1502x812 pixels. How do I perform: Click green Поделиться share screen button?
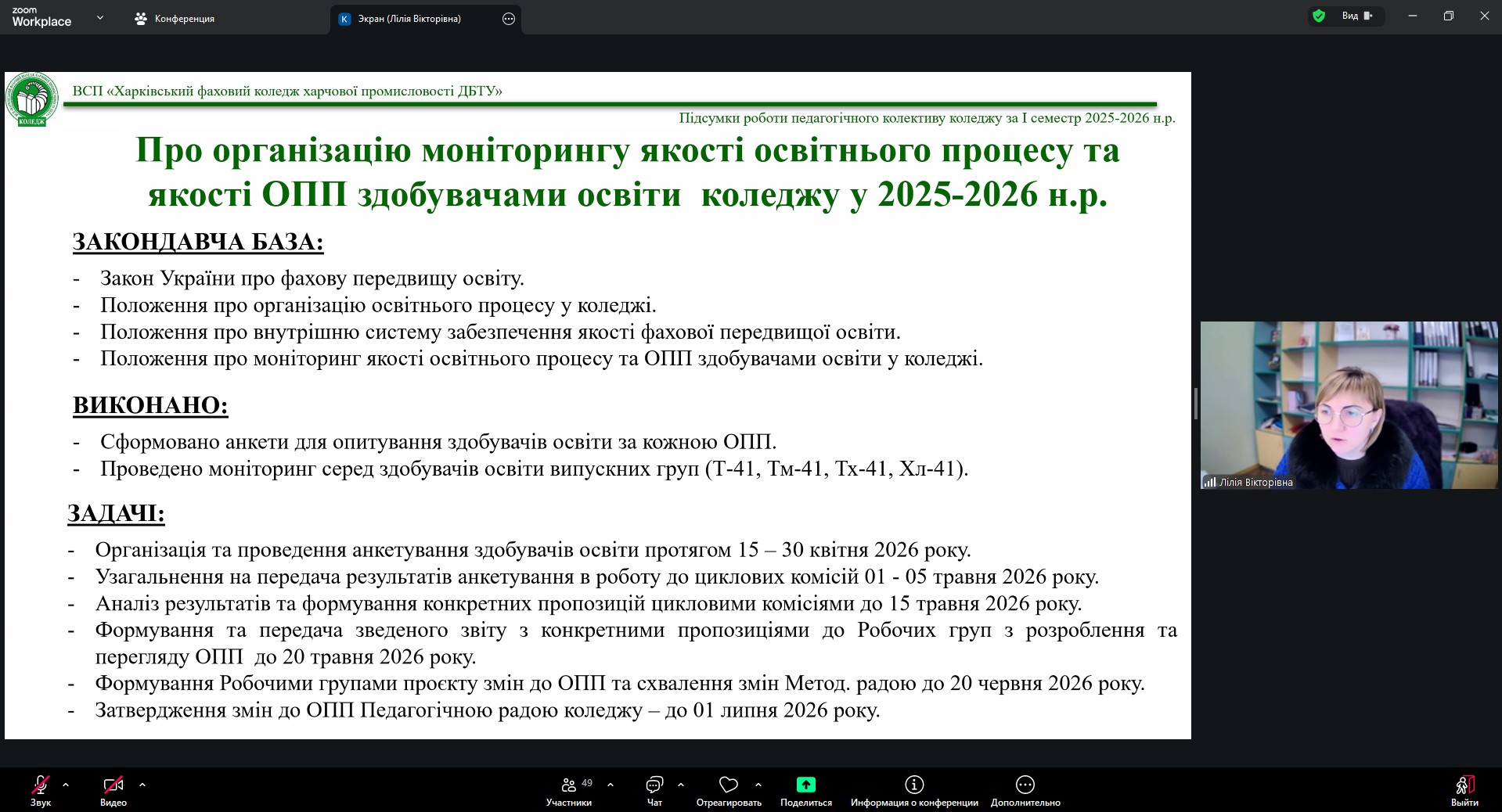(805, 785)
